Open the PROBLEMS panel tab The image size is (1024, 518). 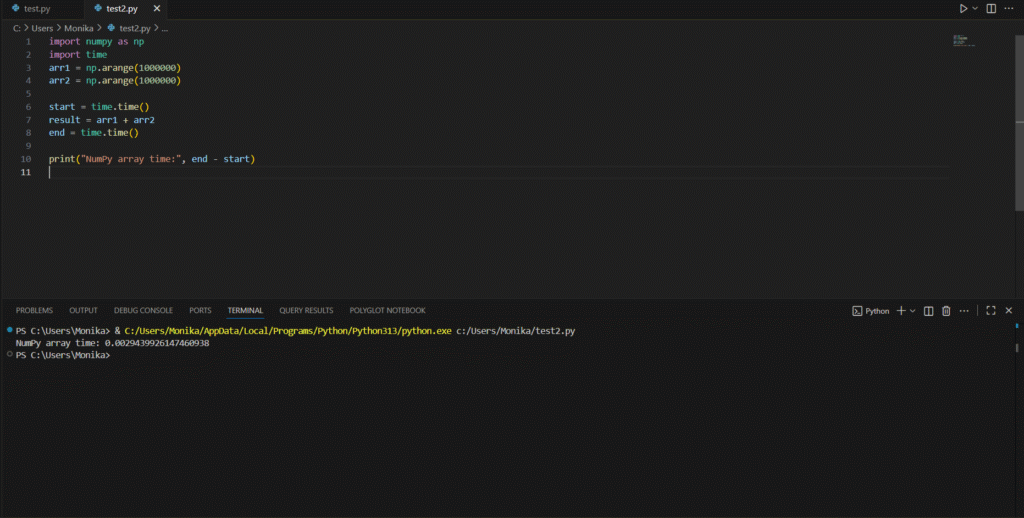[x=34, y=310]
